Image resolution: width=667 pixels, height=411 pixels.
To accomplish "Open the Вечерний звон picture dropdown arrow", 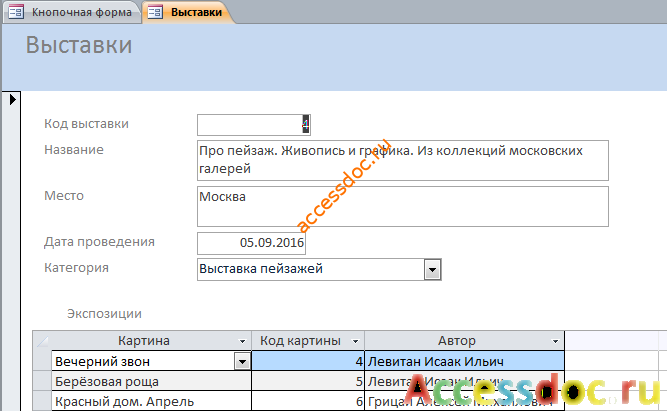I will [x=242, y=362].
